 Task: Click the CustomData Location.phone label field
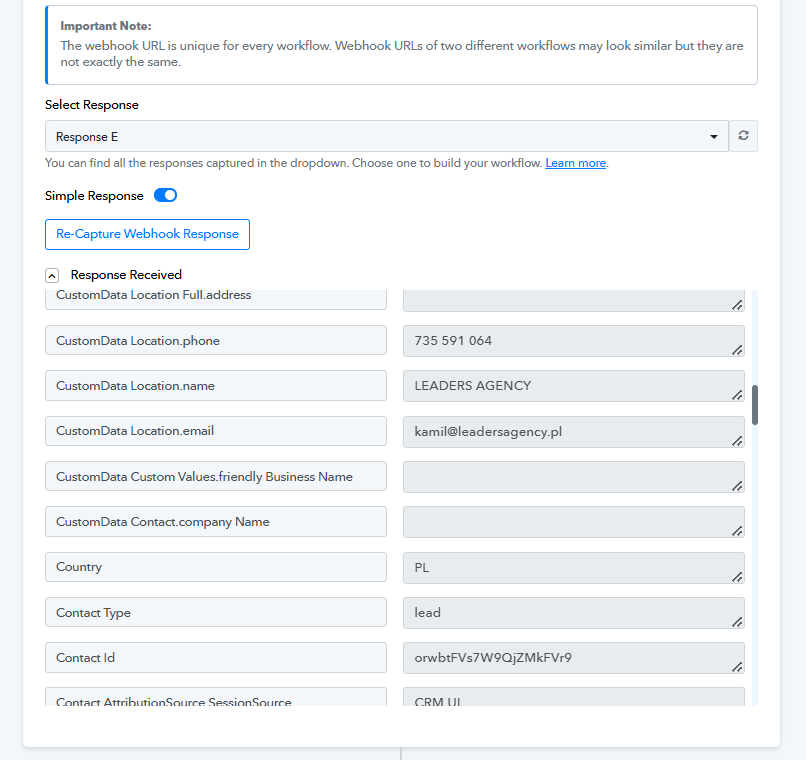coord(216,340)
